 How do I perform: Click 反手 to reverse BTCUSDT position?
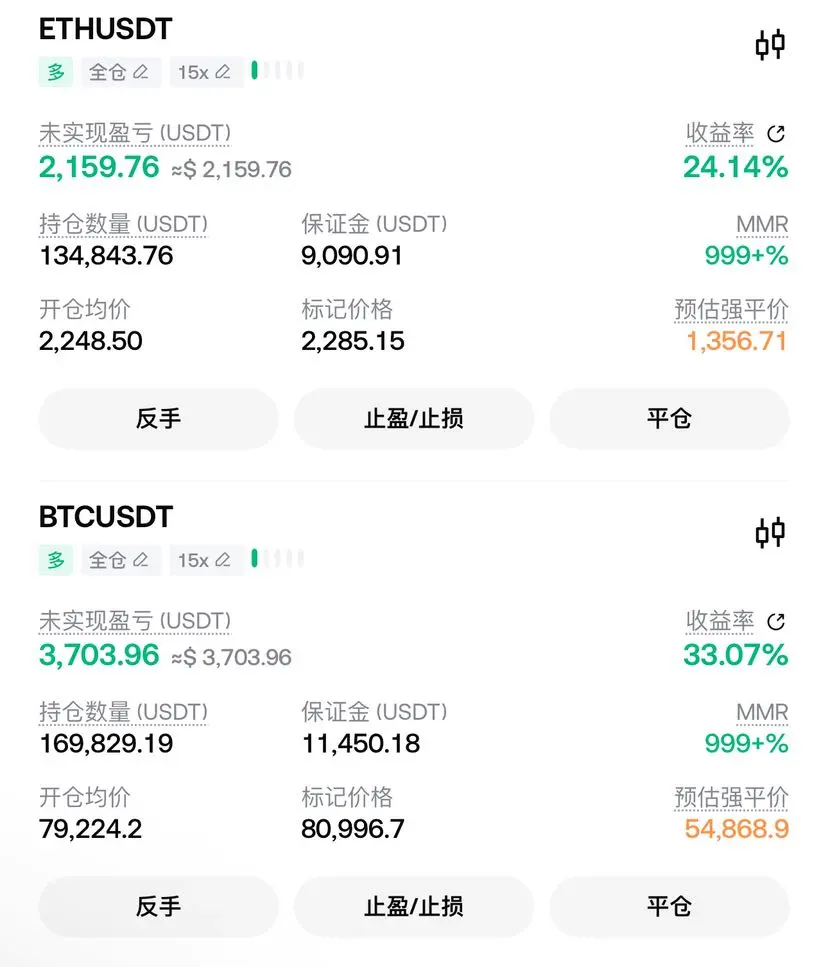point(158,907)
